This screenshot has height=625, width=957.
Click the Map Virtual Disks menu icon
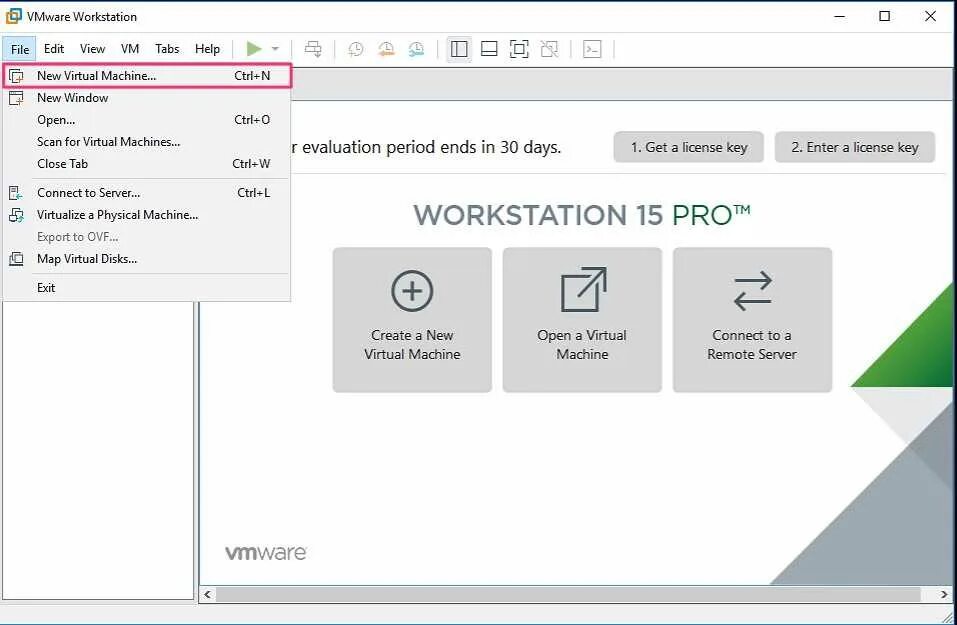pos(16,259)
